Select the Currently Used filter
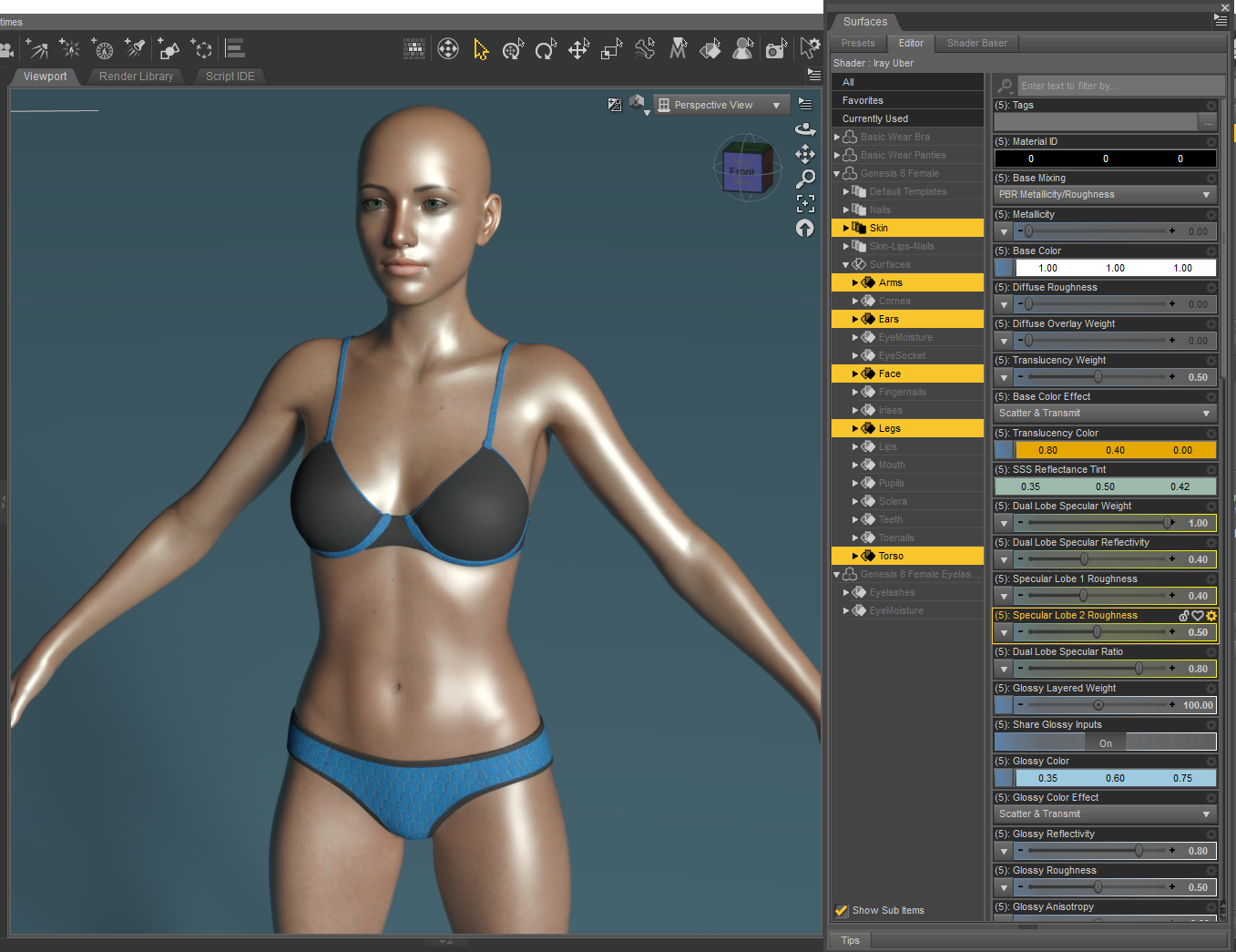Screen dimensions: 1236x952 [907, 118]
